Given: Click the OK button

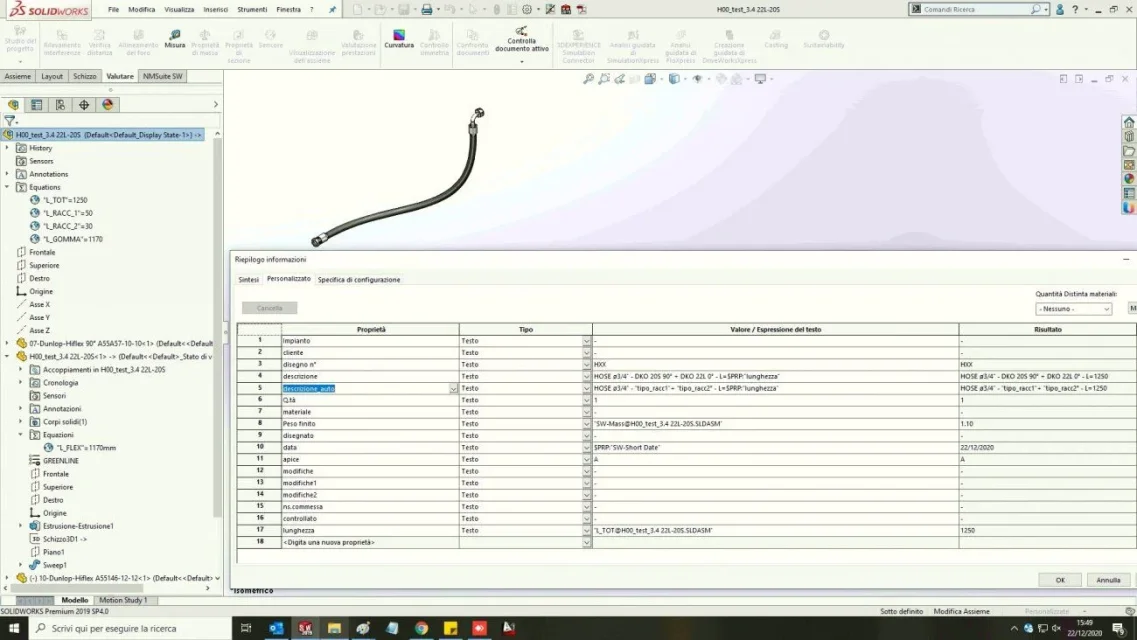Looking at the screenshot, I should tap(1060, 580).
